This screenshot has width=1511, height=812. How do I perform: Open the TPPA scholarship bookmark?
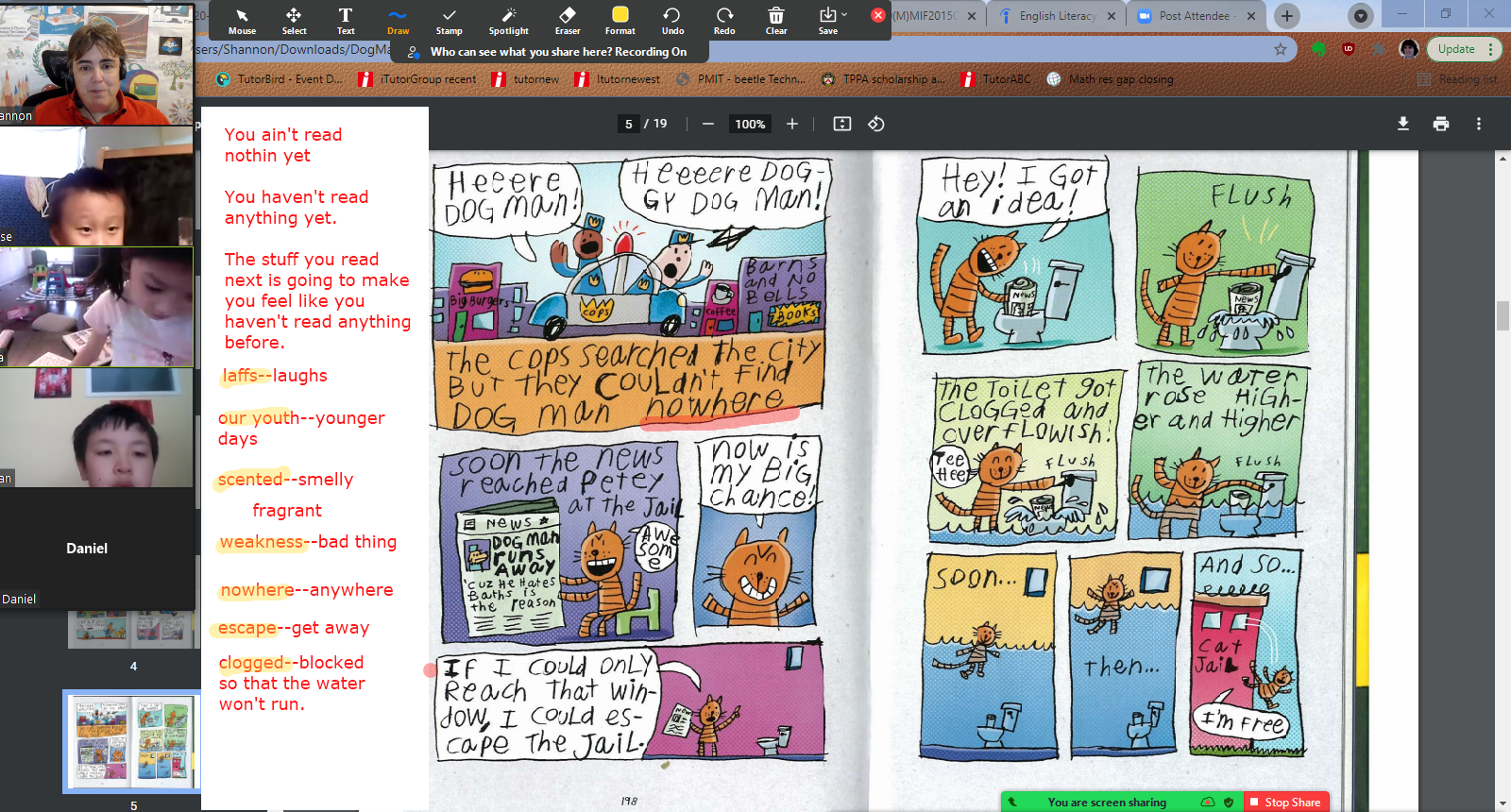(x=883, y=79)
